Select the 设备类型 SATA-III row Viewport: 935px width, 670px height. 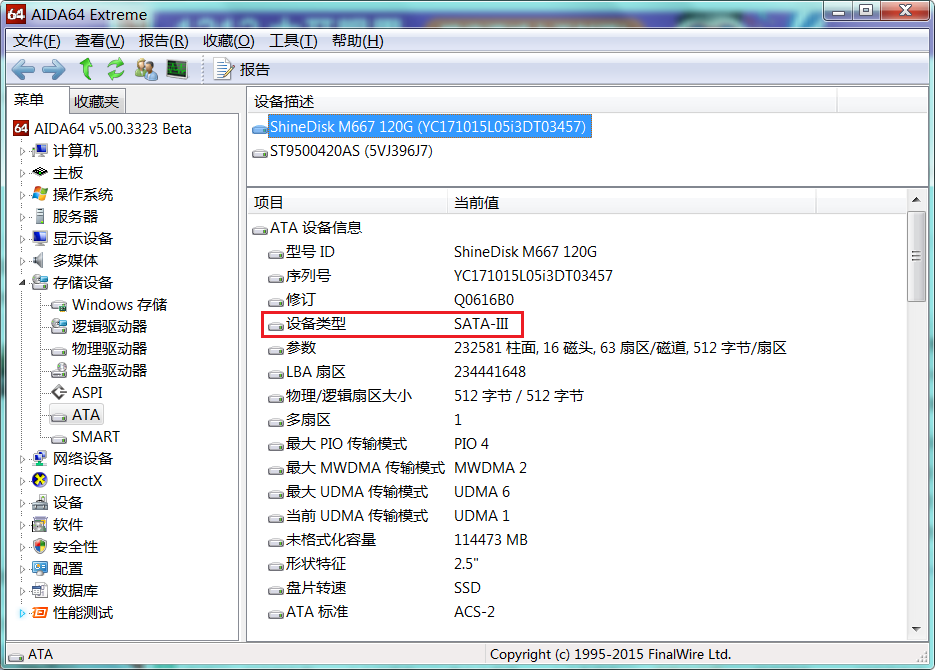pos(392,324)
